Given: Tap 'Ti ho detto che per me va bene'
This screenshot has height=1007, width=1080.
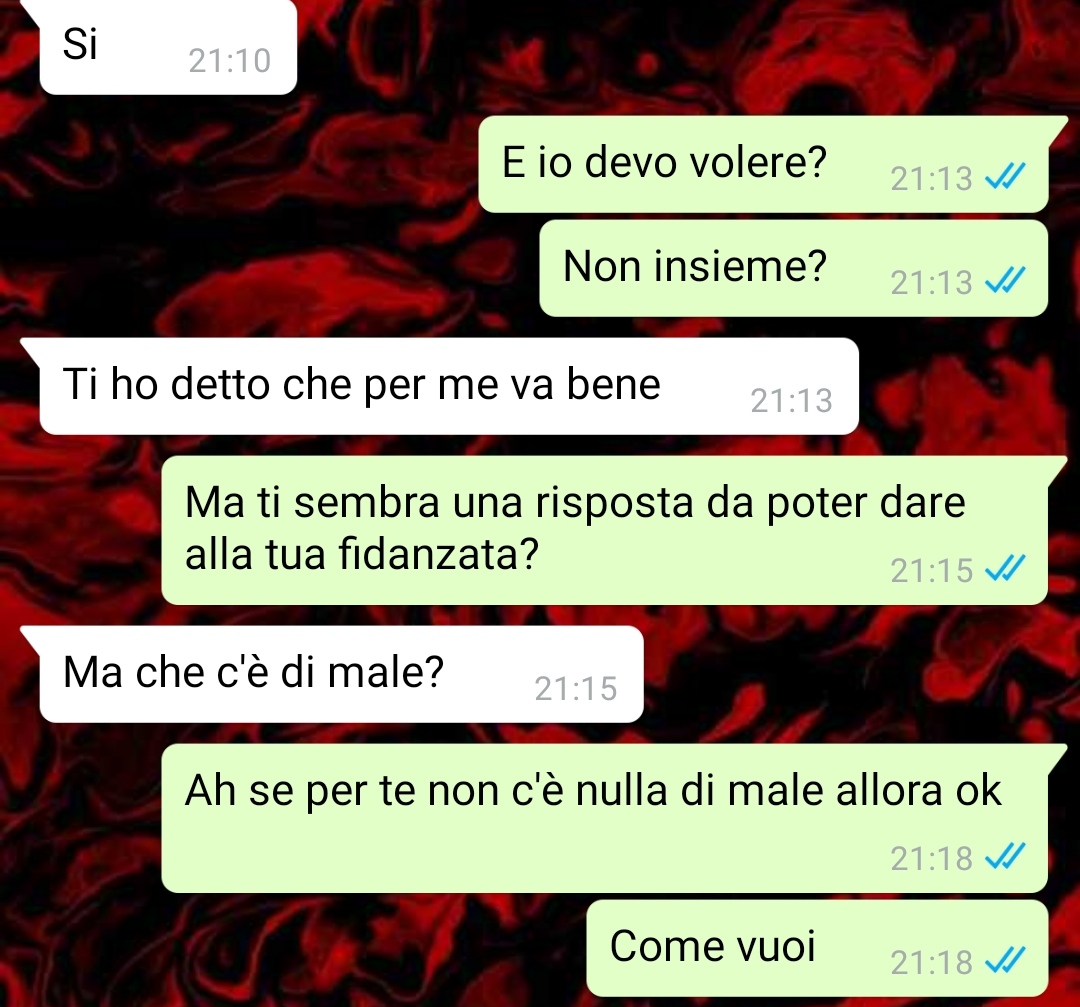Looking at the screenshot, I should [449, 386].
